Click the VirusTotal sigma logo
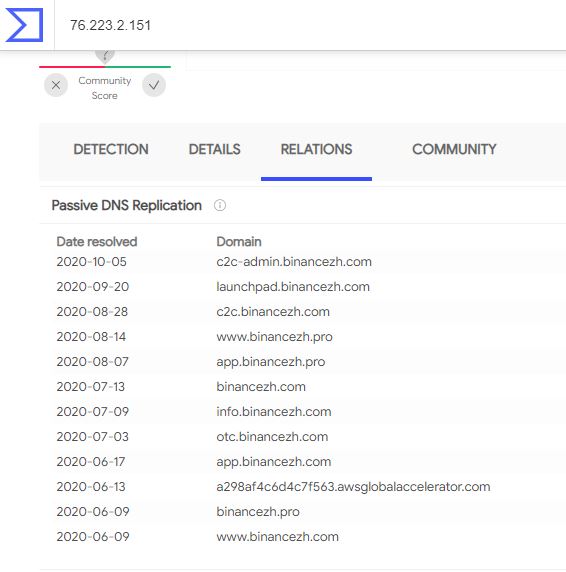Viewport: 566px width, 572px height. (x=24, y=25)
